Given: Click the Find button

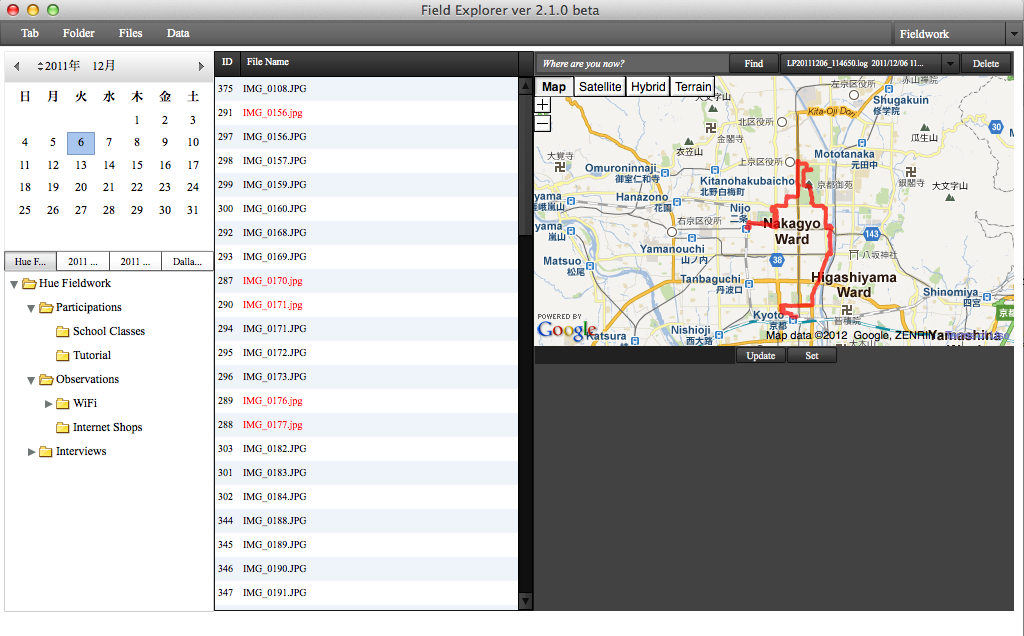Looking at the screenshot, I should point(754,63).
